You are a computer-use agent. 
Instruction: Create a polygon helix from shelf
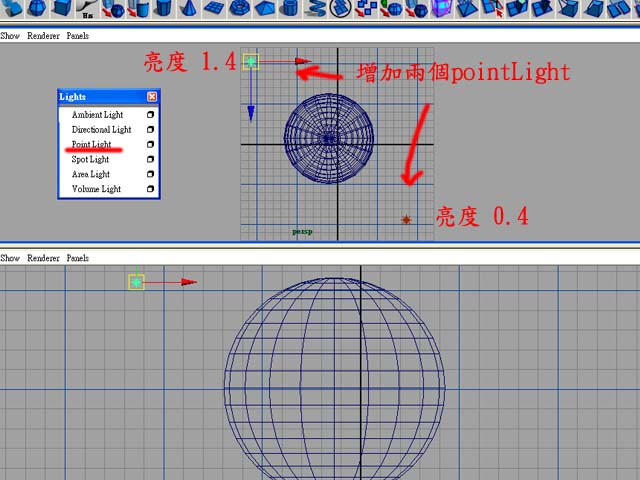tap(315, 8)
